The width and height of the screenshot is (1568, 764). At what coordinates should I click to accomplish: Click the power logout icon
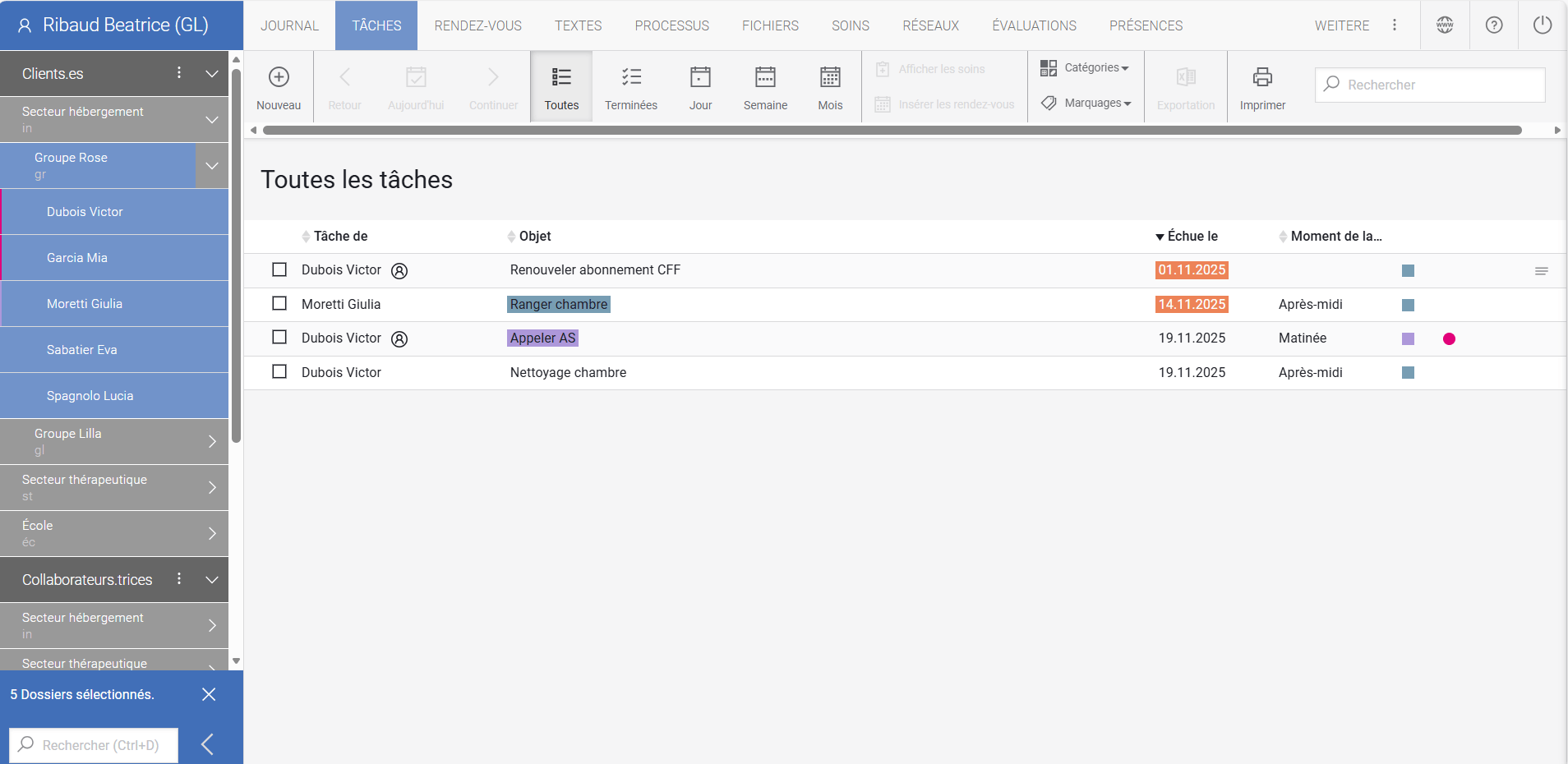pos(1543,25)
